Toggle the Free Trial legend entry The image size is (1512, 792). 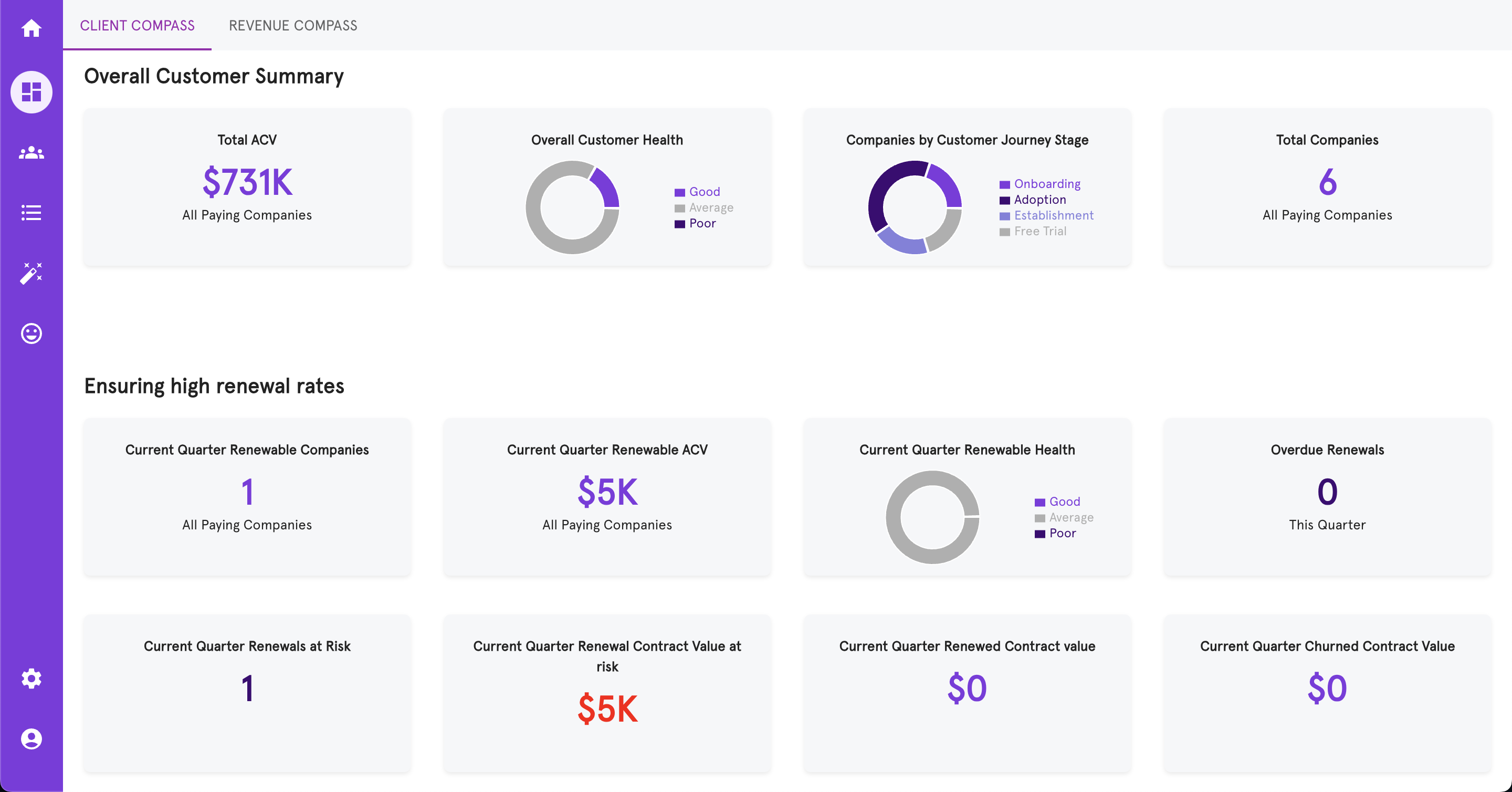pos(1033,232)
